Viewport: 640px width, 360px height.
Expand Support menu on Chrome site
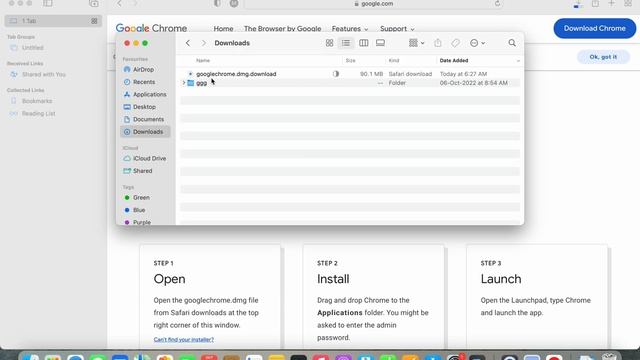coord(397,29)
